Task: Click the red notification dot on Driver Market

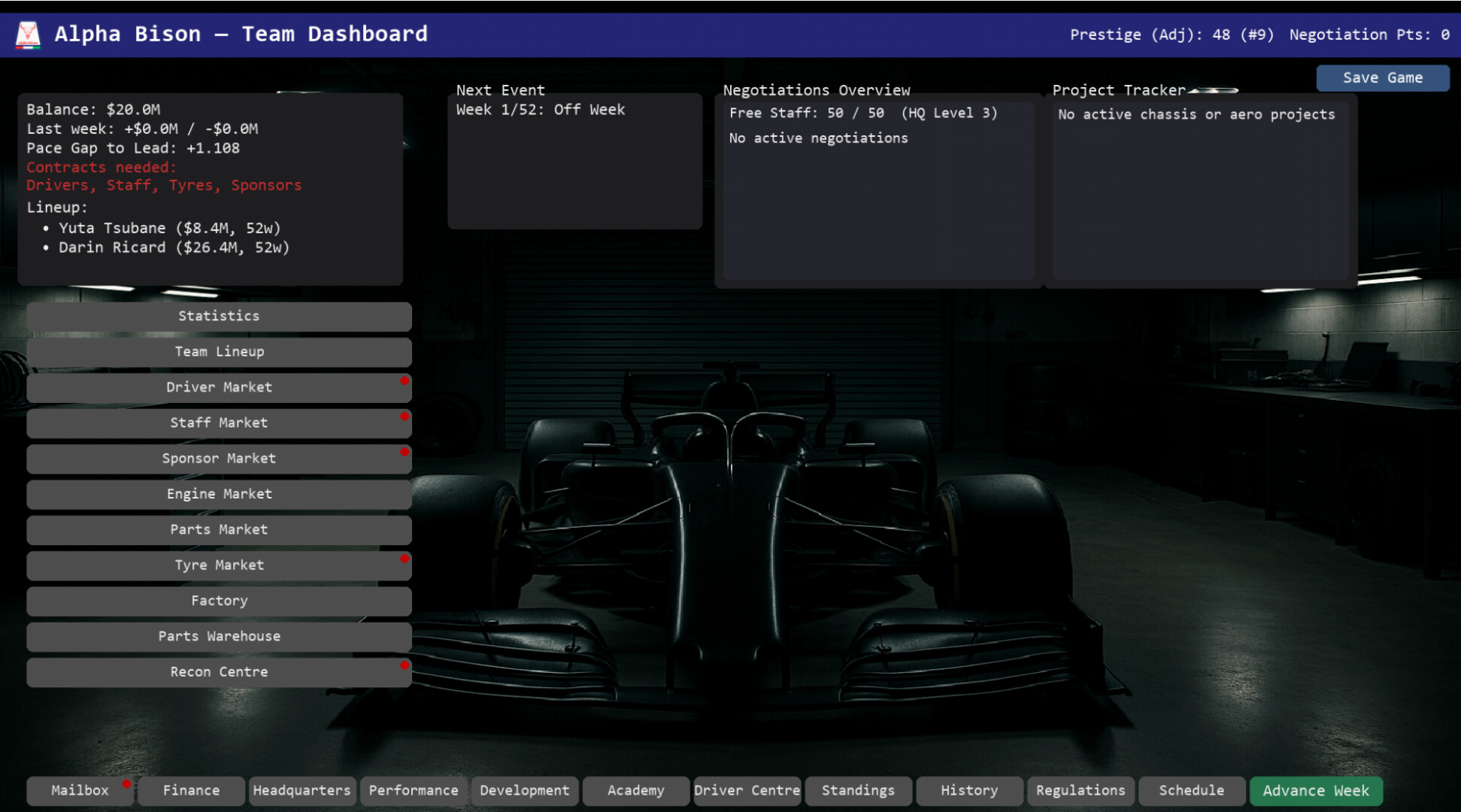Action: click(405, 381)
